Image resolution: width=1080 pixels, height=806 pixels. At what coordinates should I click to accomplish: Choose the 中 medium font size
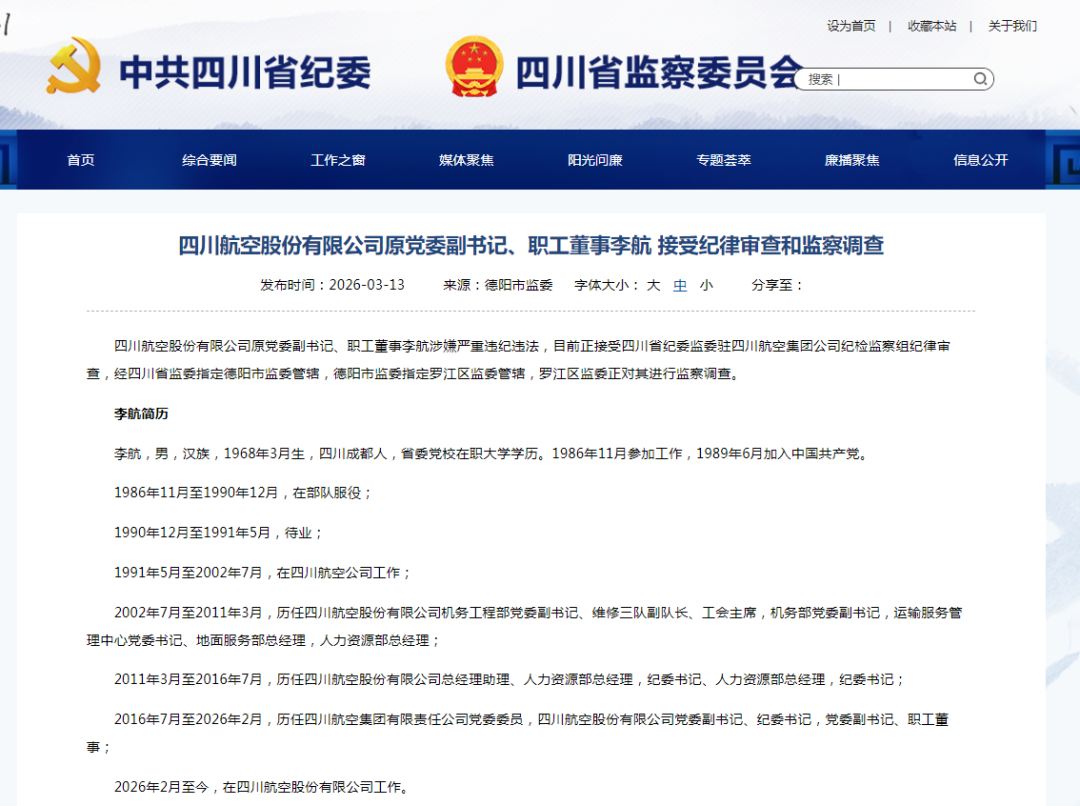click(x=680, y=285)
